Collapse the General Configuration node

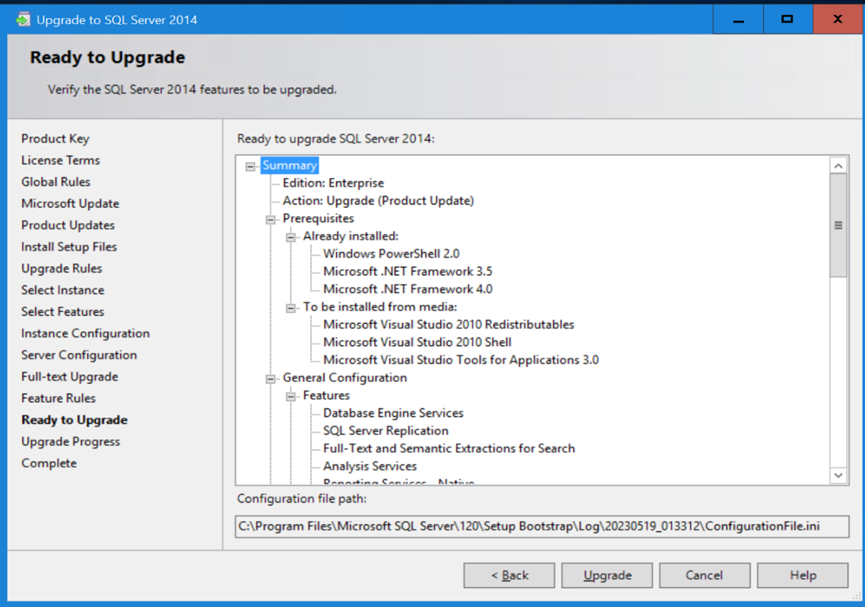pyautogui.click(x=270, y=379)
